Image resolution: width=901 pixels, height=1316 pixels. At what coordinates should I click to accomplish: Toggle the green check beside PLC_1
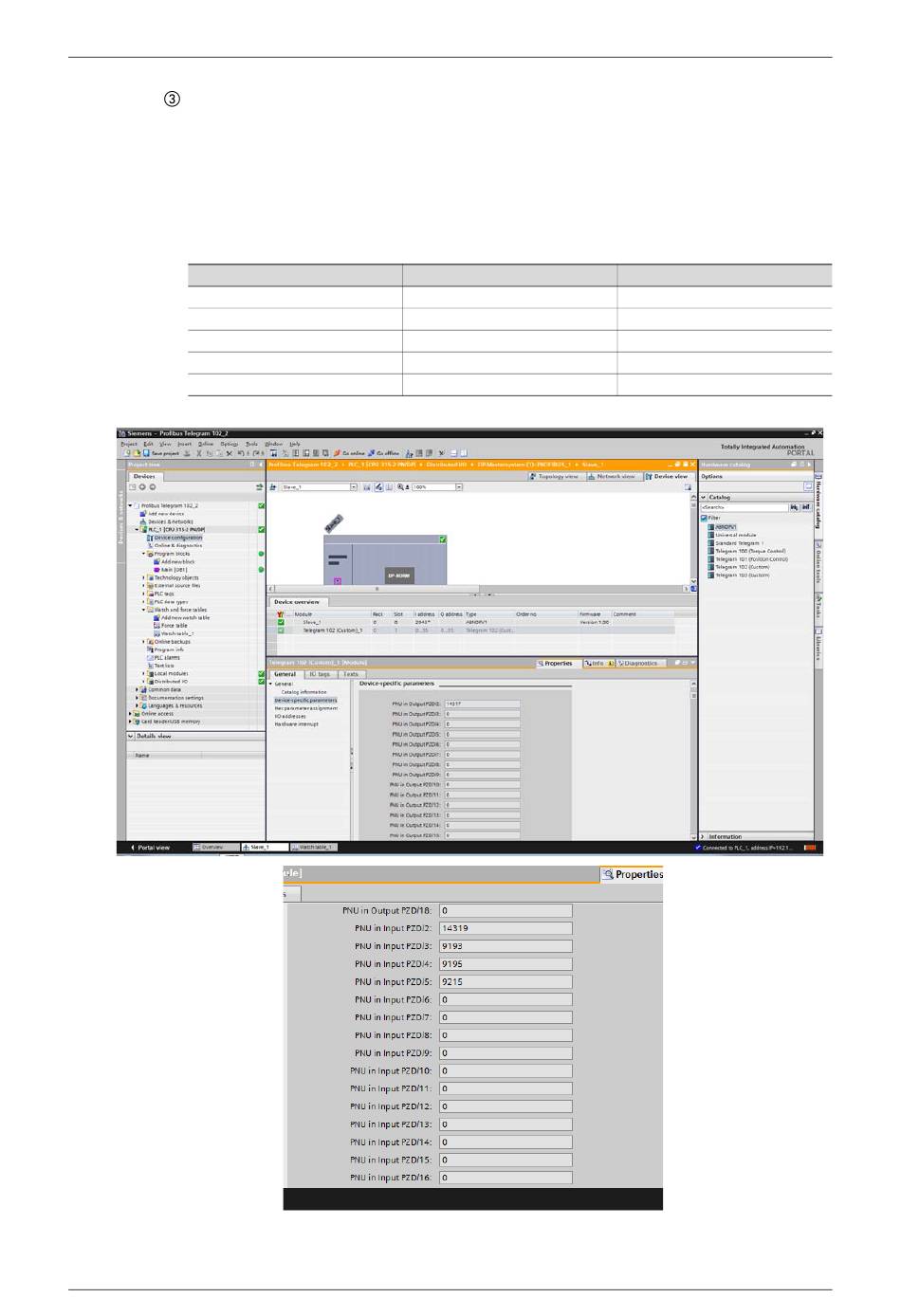coord(261,529)
